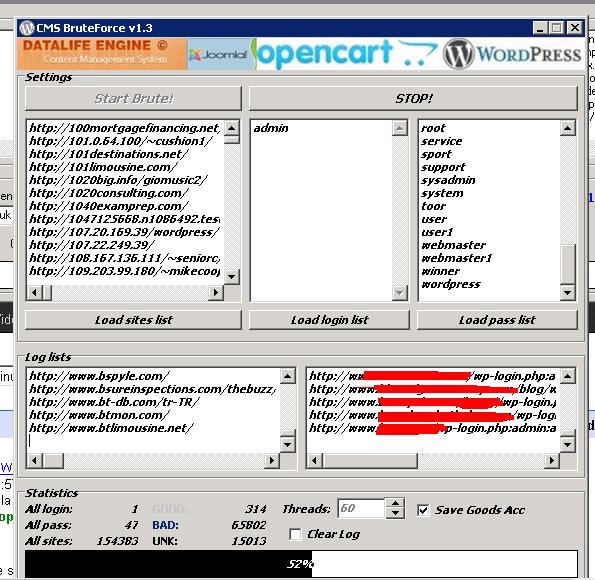Click sites list scroll down arrow
Image resolution: width=595 pixels, height=580 pixels.
pyautogui.click(x=231, y=276)
